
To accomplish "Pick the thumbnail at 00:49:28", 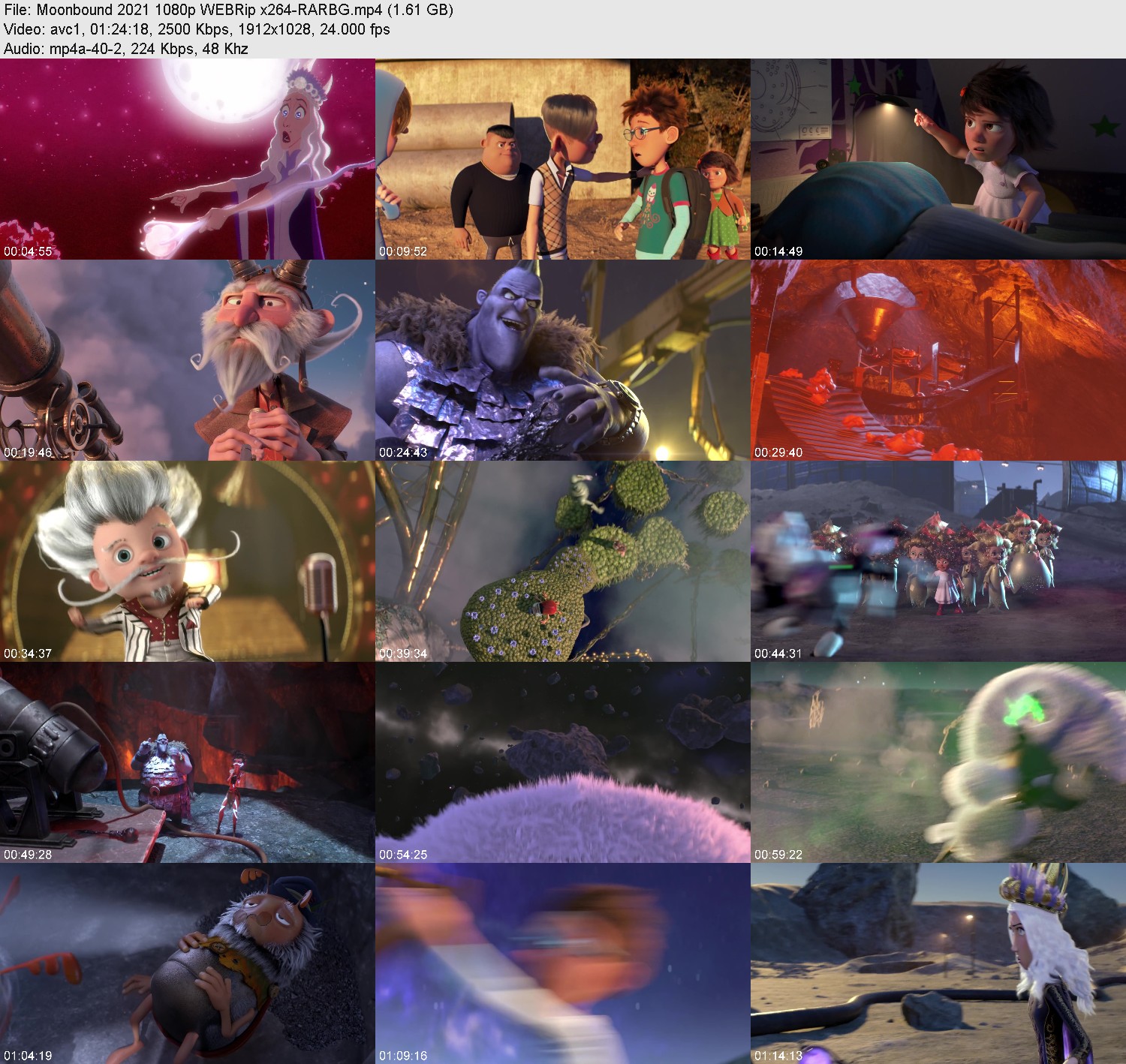I will coord(187,762).
